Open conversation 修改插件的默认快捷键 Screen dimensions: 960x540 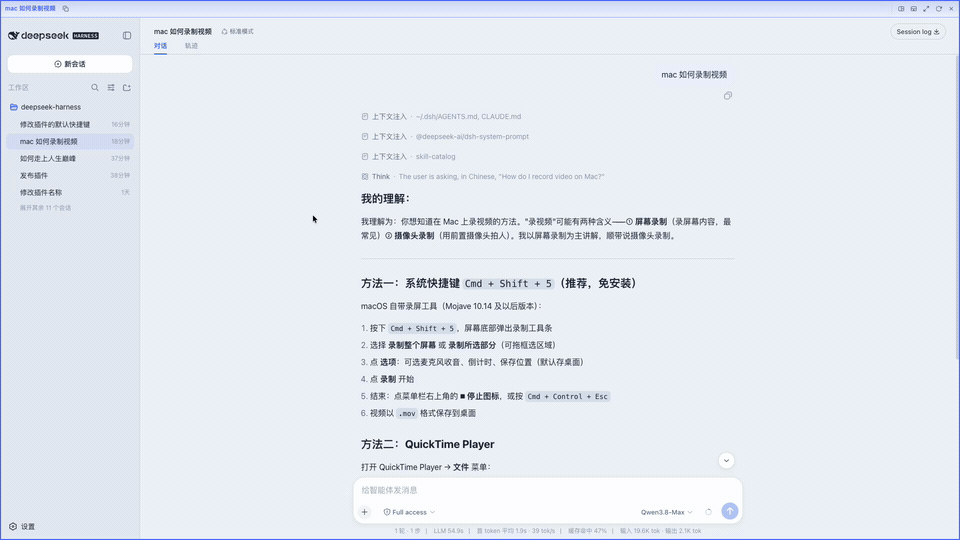(x=70, y=124)
